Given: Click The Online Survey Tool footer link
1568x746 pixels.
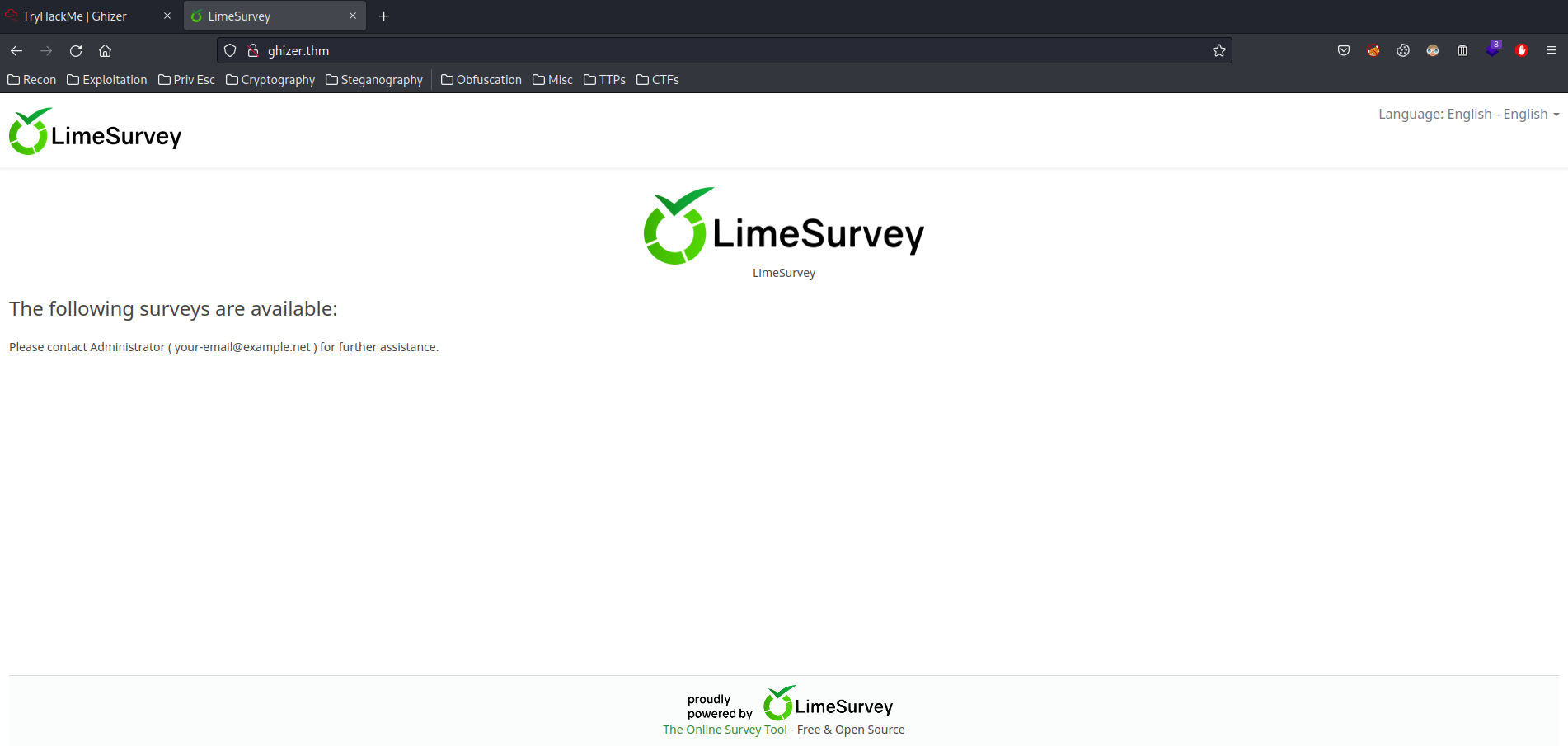Looking at the screenshot, I should coord(725,730).
